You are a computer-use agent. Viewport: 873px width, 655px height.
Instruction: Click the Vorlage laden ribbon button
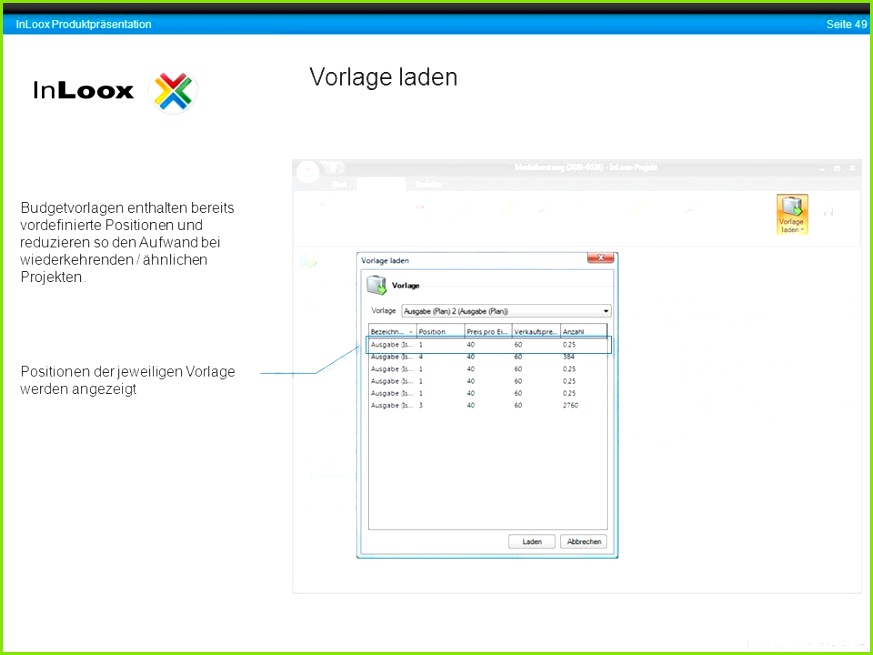791,215
